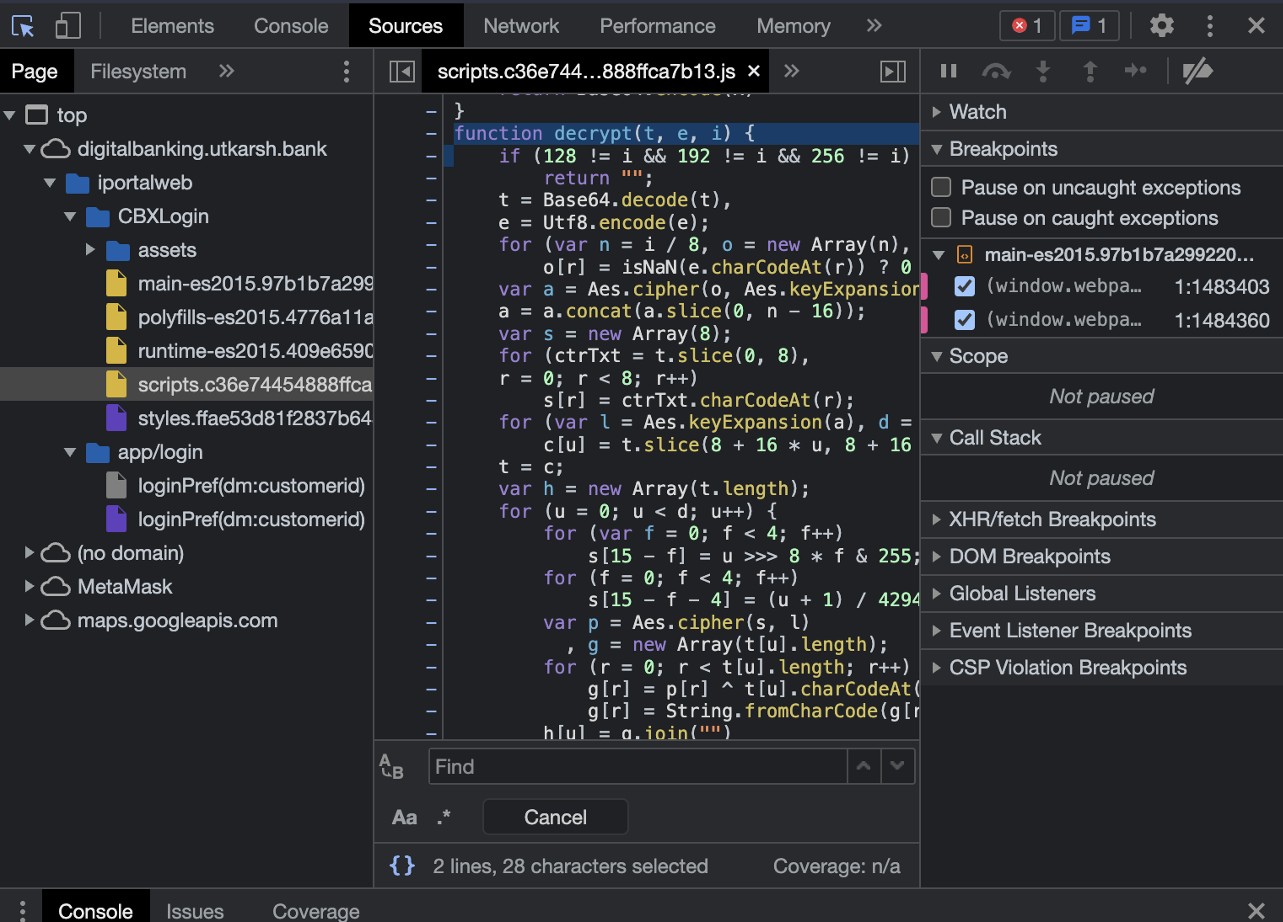Activate the inspect element picker icon
Viewport: 1283px width, 922px height.
(x=23, y=25)
